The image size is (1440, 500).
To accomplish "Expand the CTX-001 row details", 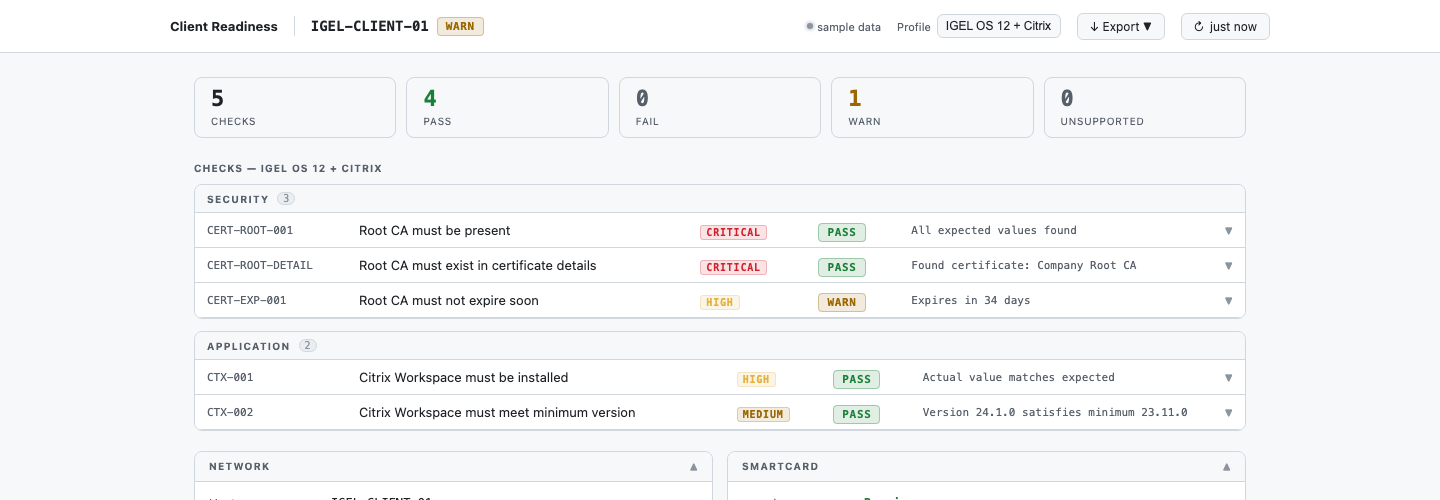I will pos(1228,378).
